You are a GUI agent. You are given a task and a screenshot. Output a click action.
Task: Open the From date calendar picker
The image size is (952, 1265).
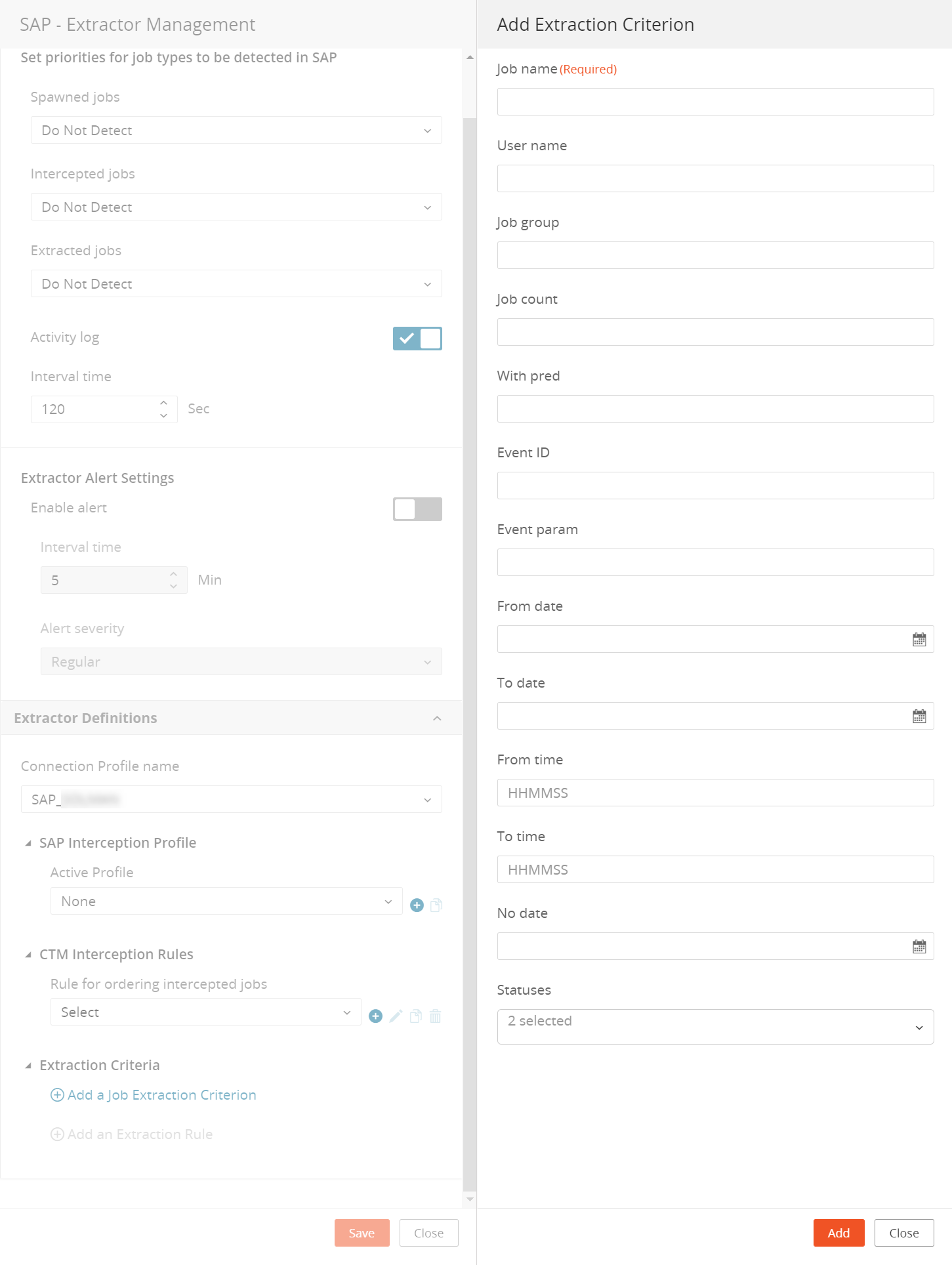tap(919, 639)
